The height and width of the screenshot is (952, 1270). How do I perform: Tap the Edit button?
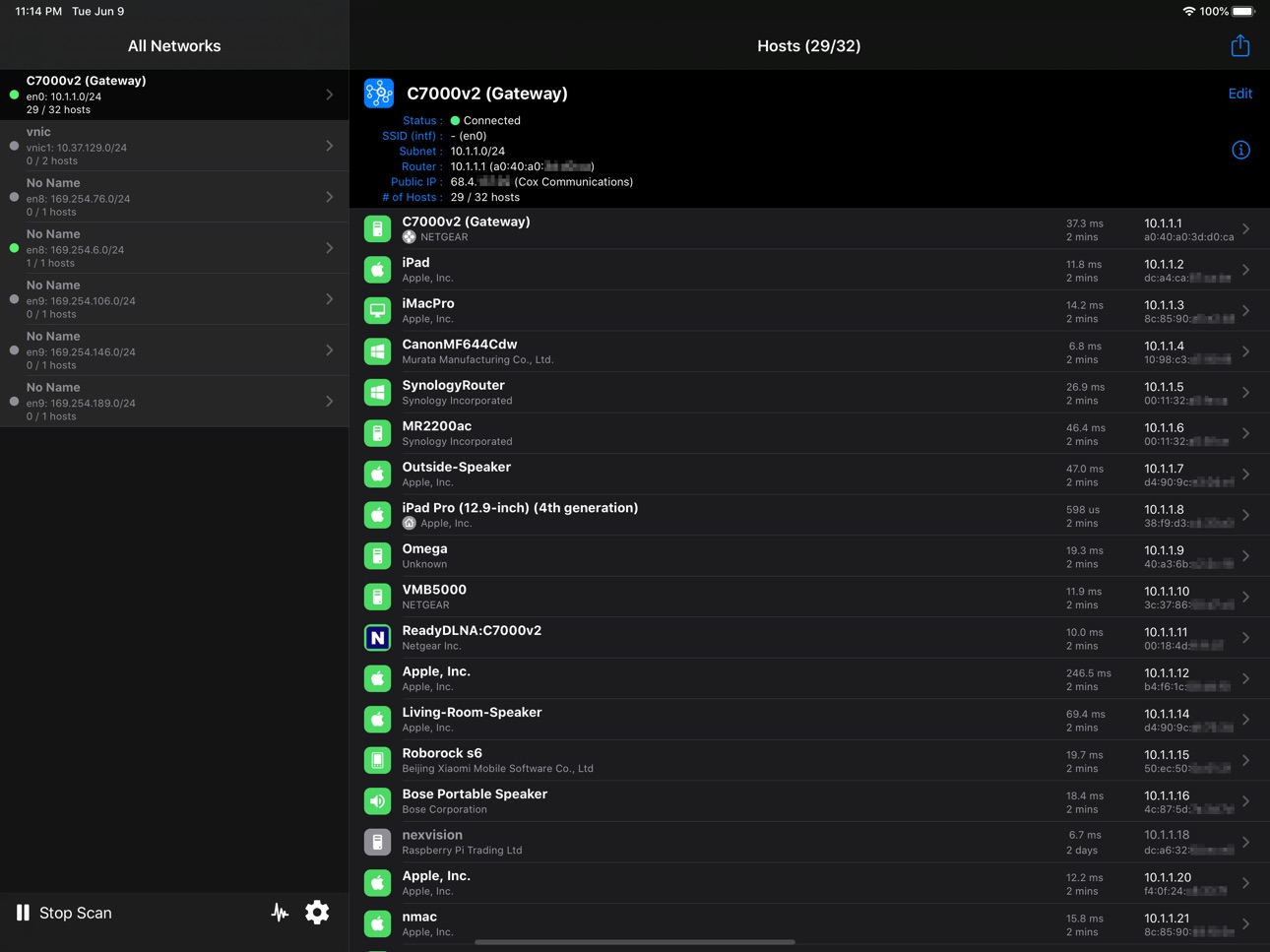click(x=1240, y=94)
